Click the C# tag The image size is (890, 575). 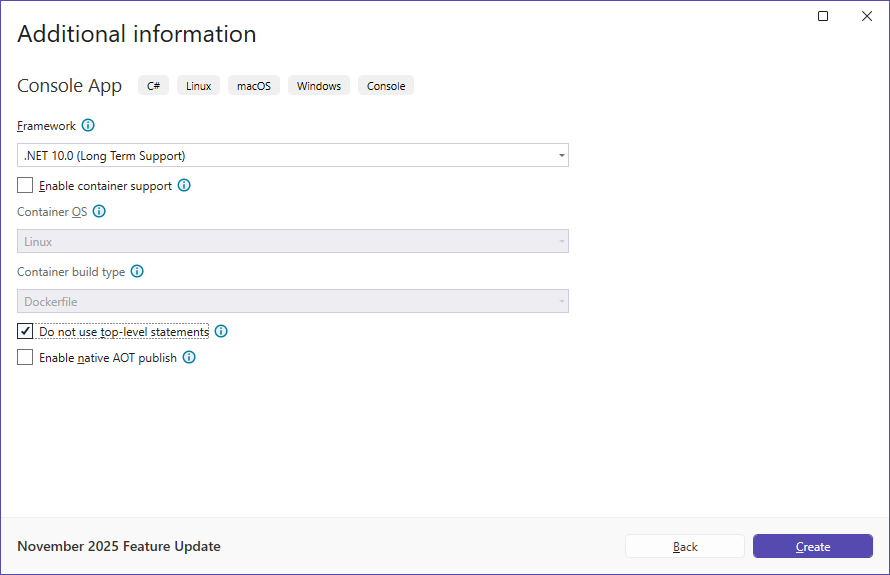(153, 86)
